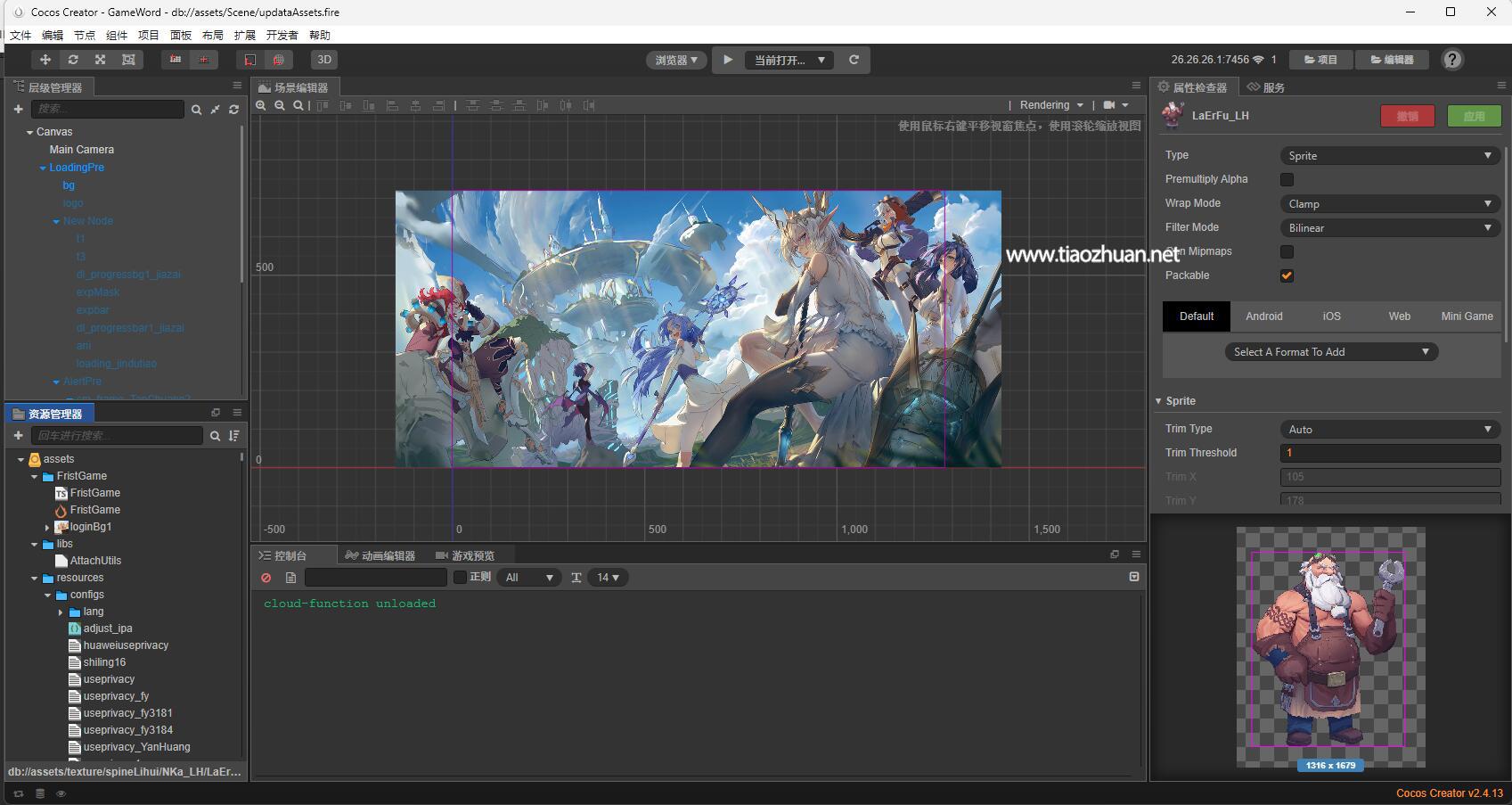Select the Mini Game platform tab
The width and height of the screenshot is (1512, 805).
click(x=1467, y=316)
